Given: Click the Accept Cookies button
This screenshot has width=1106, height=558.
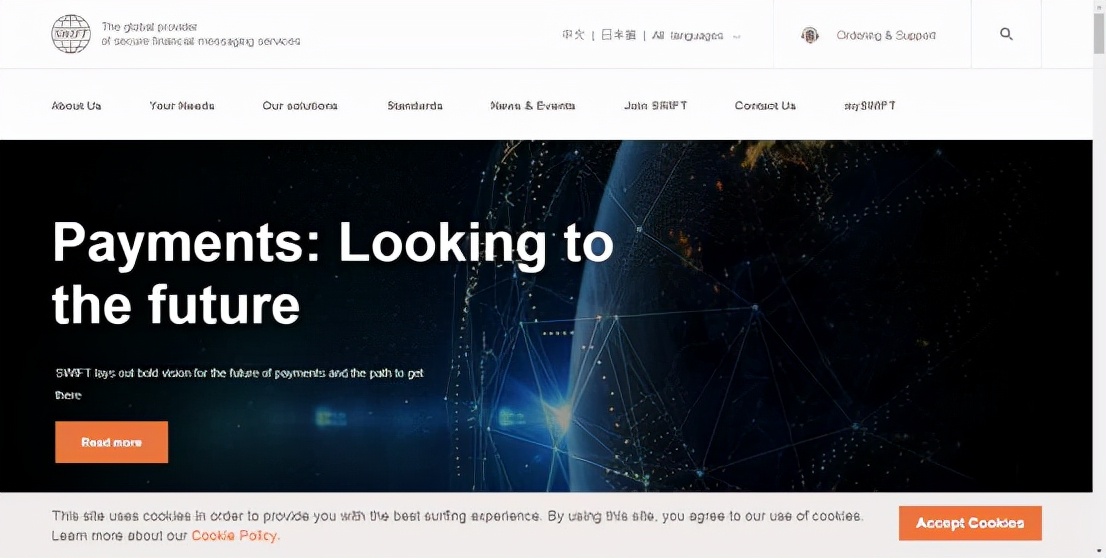Looking at the screenshot, I should 970,523.
